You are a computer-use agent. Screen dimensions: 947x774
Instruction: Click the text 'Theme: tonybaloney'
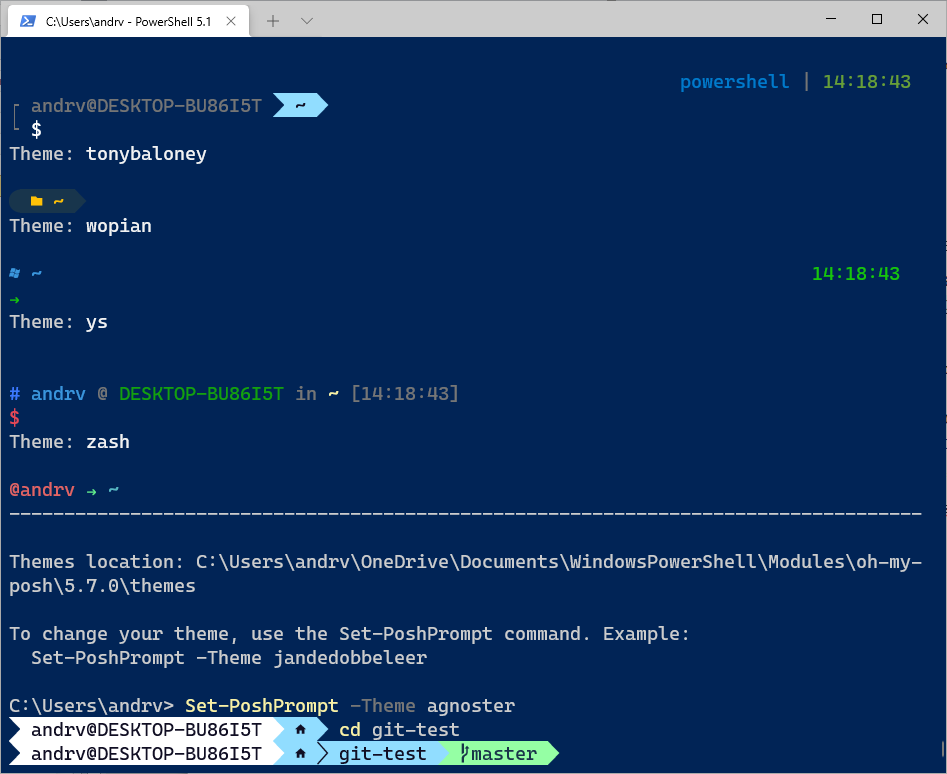pos(108,154)
